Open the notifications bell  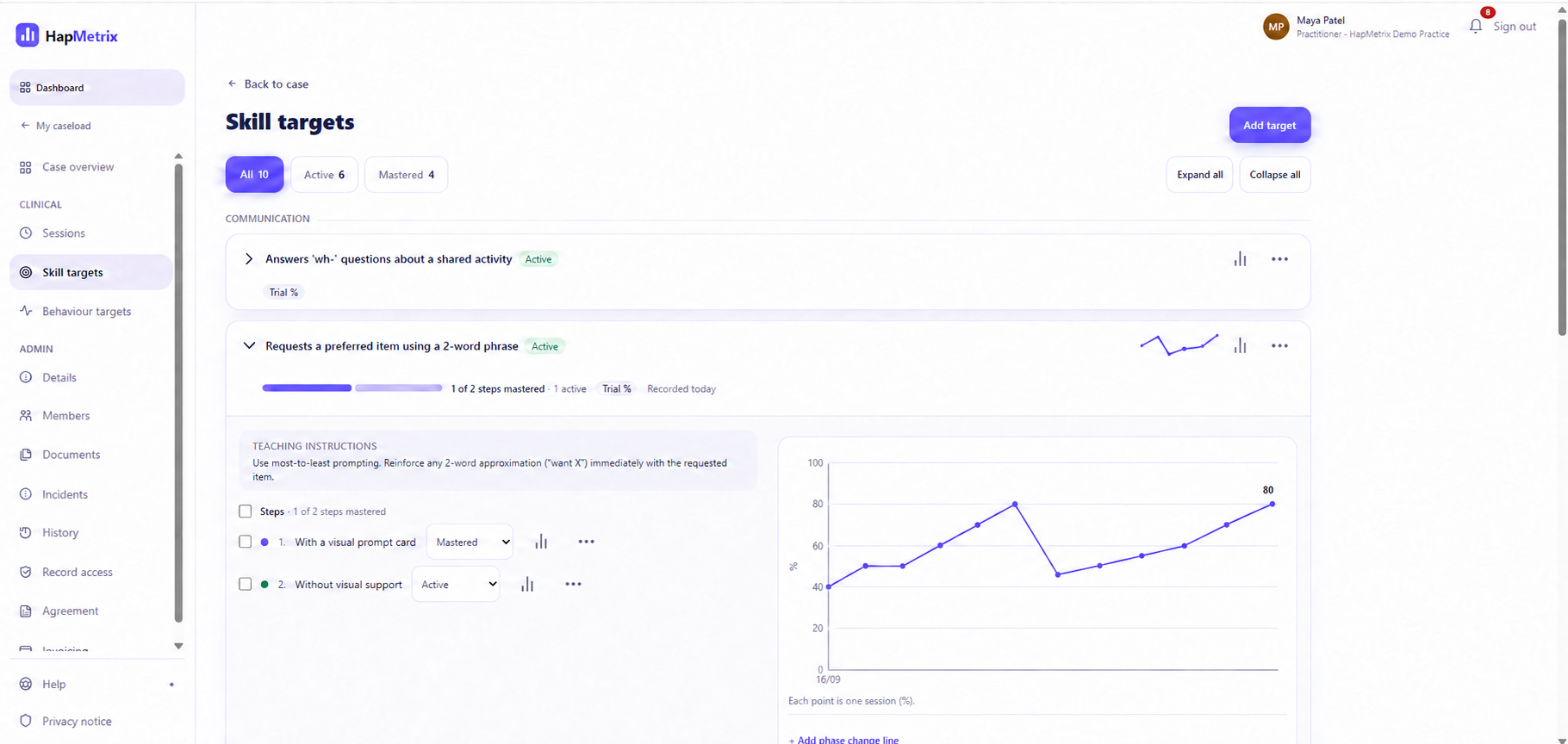[x=1476, y=27]
